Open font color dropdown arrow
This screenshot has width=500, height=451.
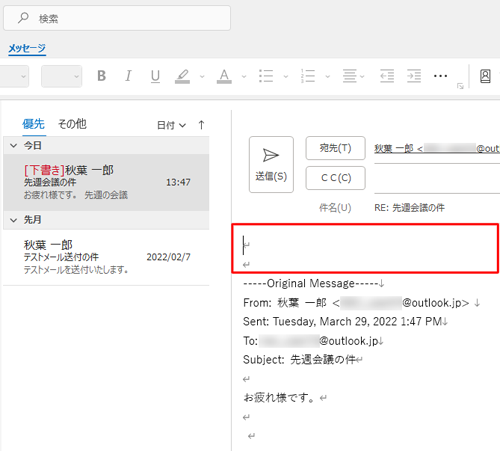pos(244,77)
